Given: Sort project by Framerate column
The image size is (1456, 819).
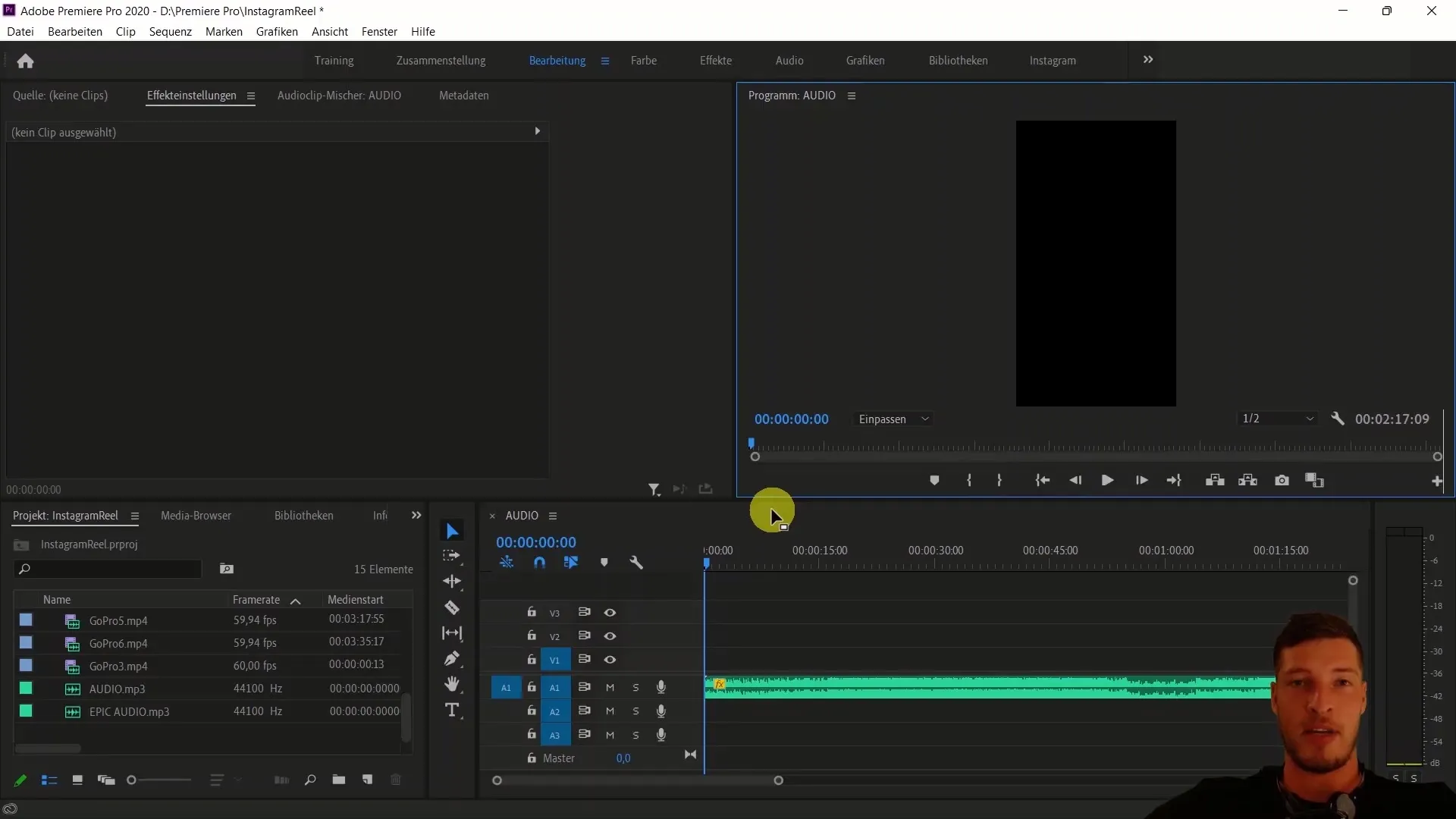Looking at the screenshot, I should click(x=256, y=600).
